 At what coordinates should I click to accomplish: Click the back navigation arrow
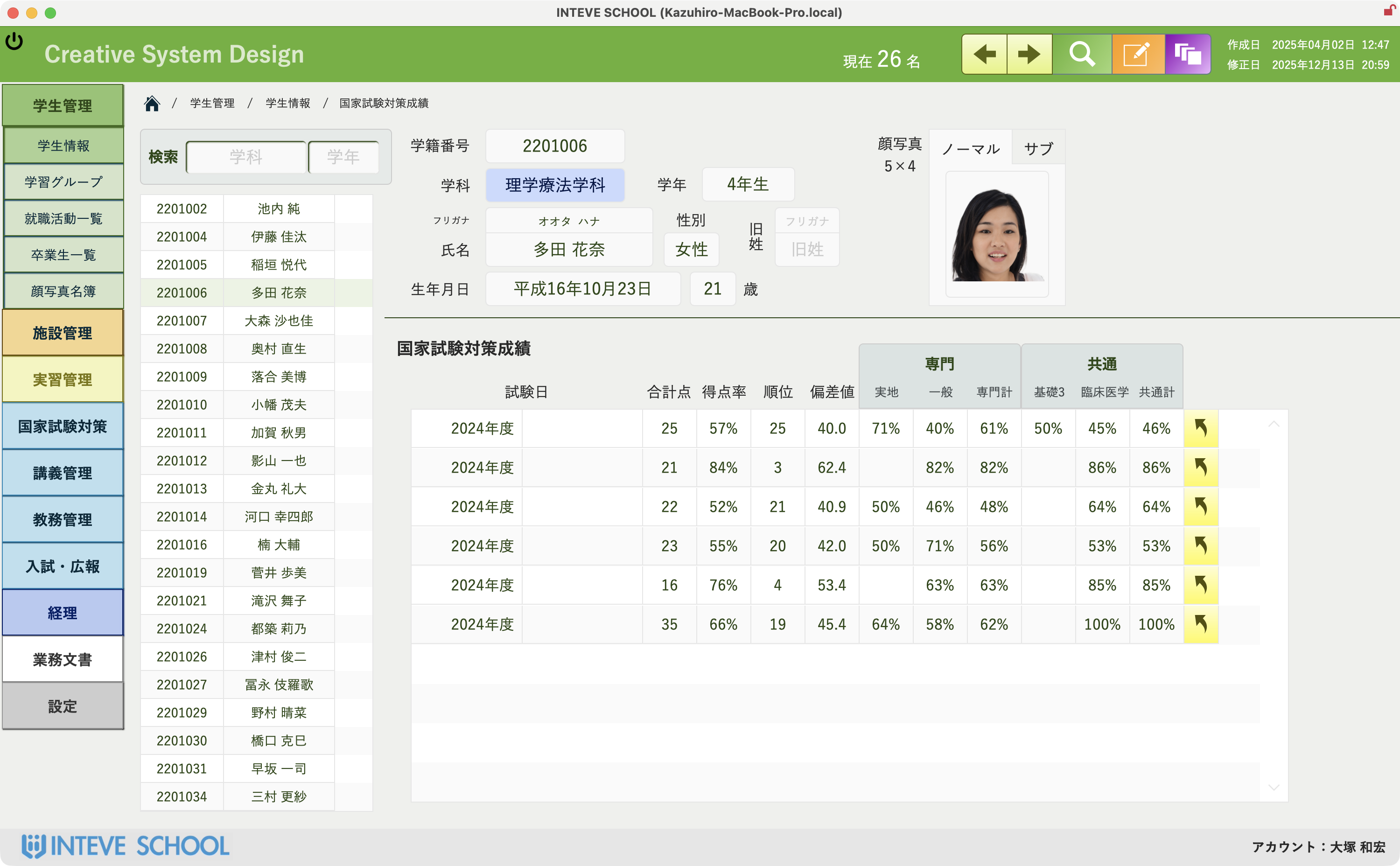[984, 54]
